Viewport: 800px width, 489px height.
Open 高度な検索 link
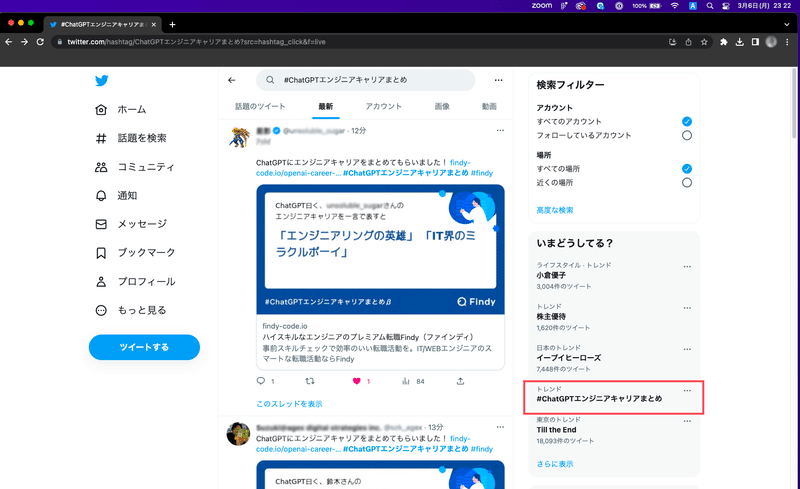pyautogui.click(x=555, y=210)
